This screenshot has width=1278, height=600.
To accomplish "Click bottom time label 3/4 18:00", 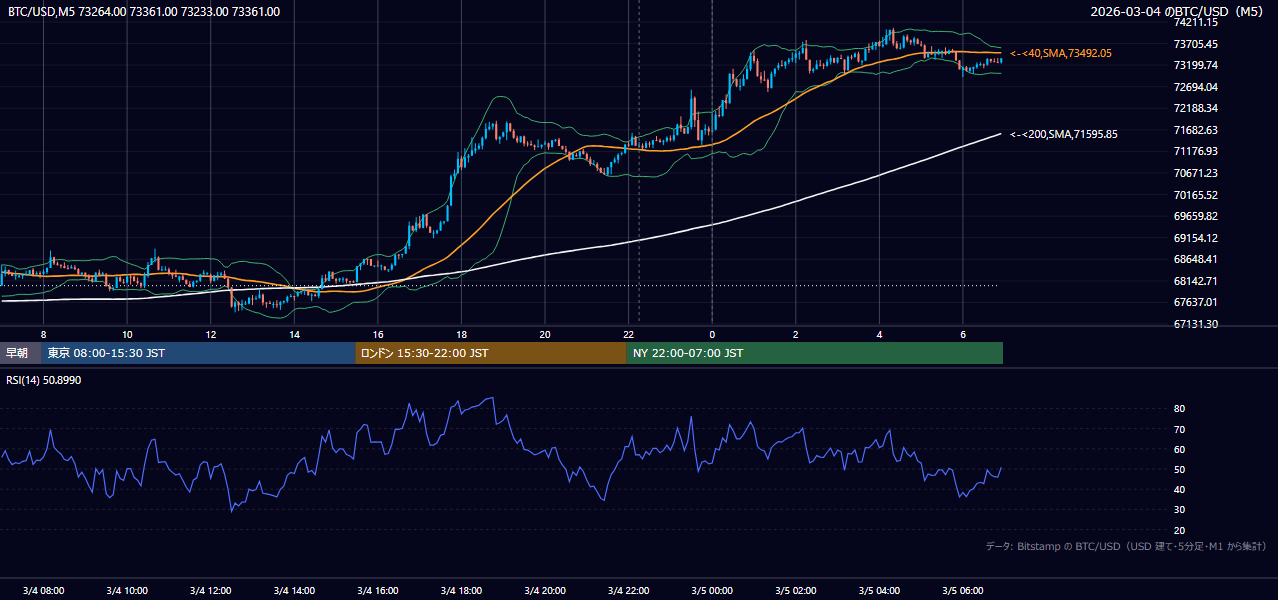I will pyautogui.click(x=461, y=591).
